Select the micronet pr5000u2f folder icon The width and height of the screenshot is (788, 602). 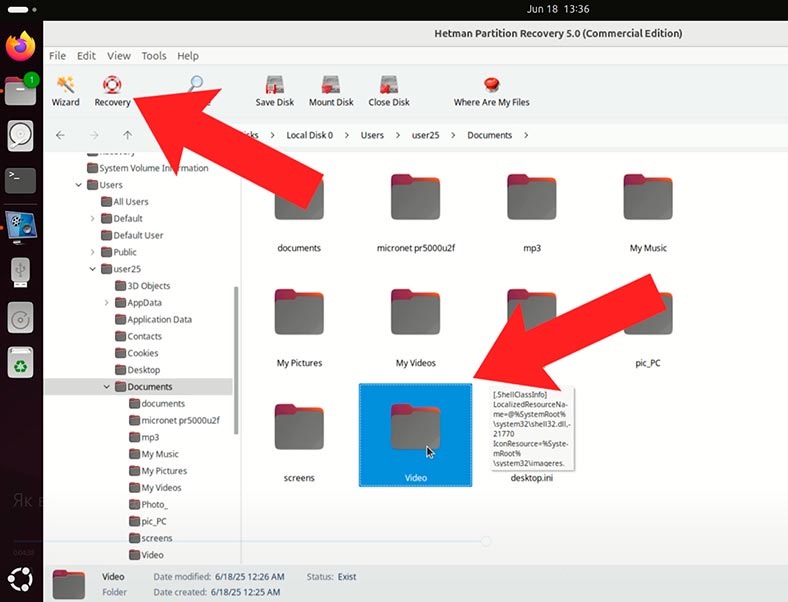415,197
